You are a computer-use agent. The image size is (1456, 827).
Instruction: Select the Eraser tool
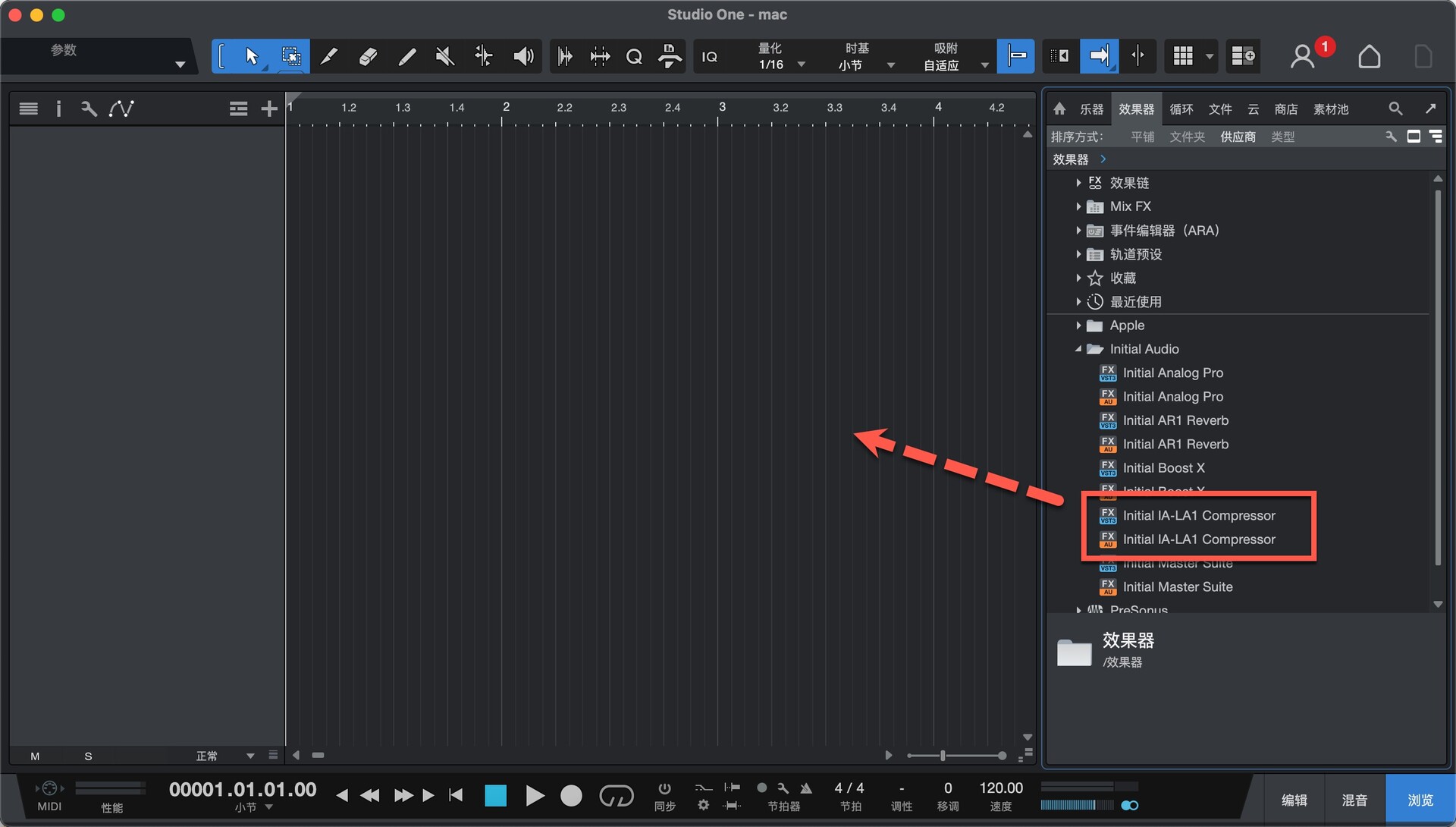click(x=368, y=56)
